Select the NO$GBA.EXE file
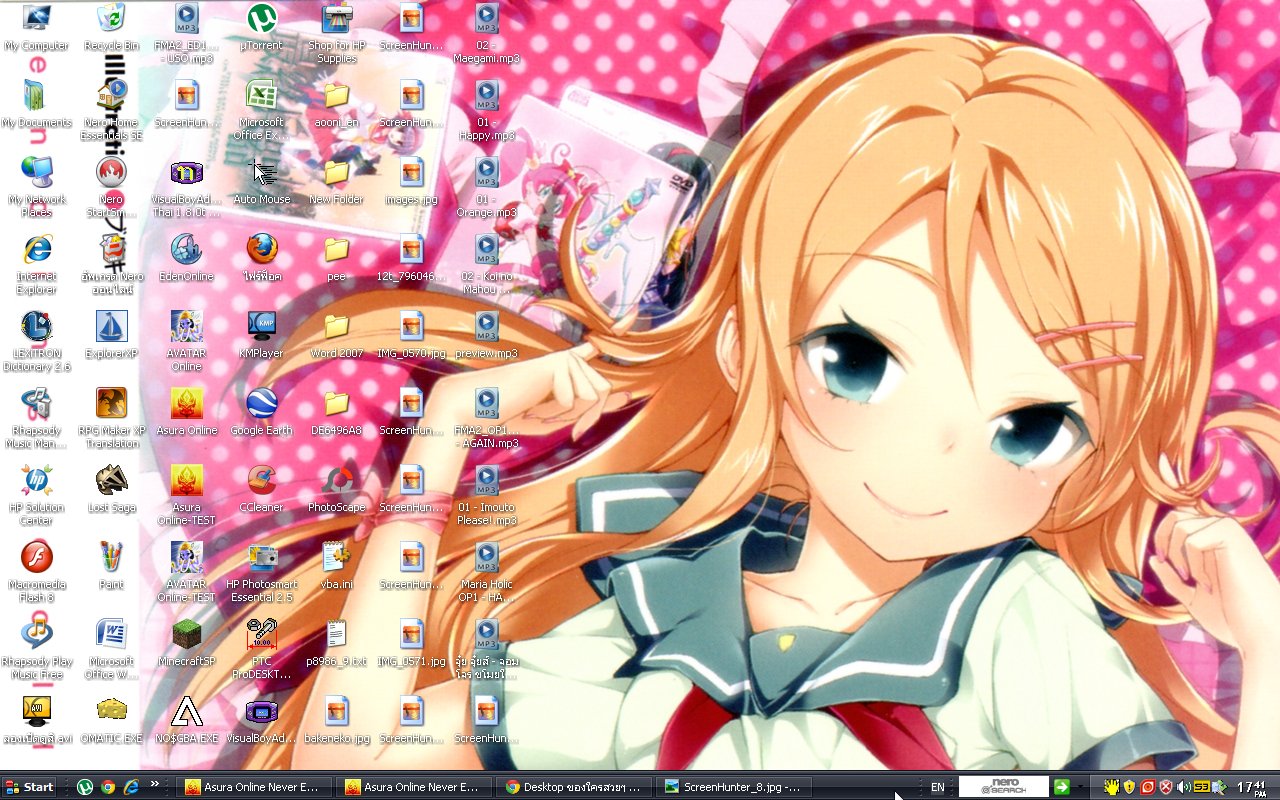This screenshot has width=1280, height=800. point(186,720)
